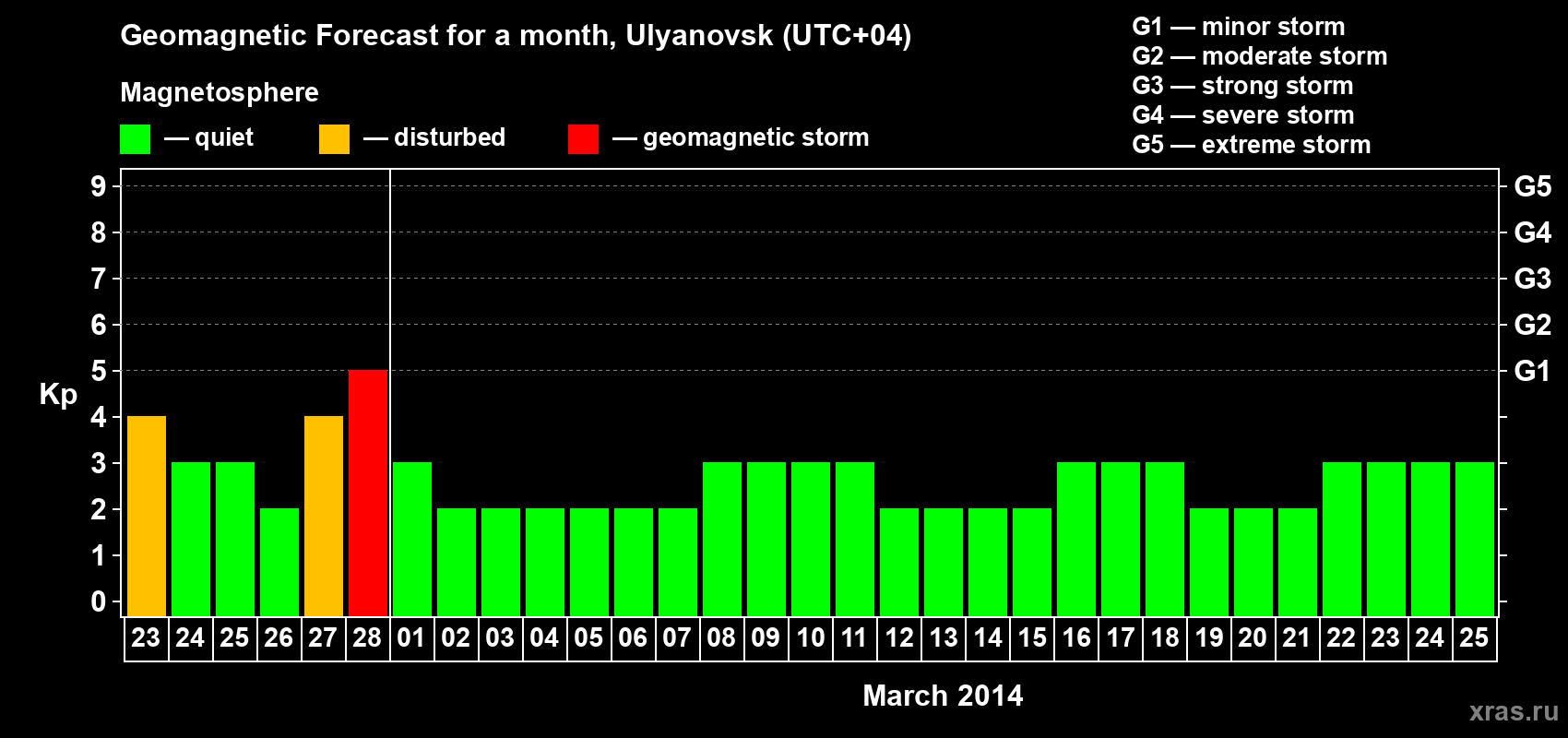This screenshot has width=1568, height=738.
Task: Click the G3 label on right axis
Action: point(1533,279)
